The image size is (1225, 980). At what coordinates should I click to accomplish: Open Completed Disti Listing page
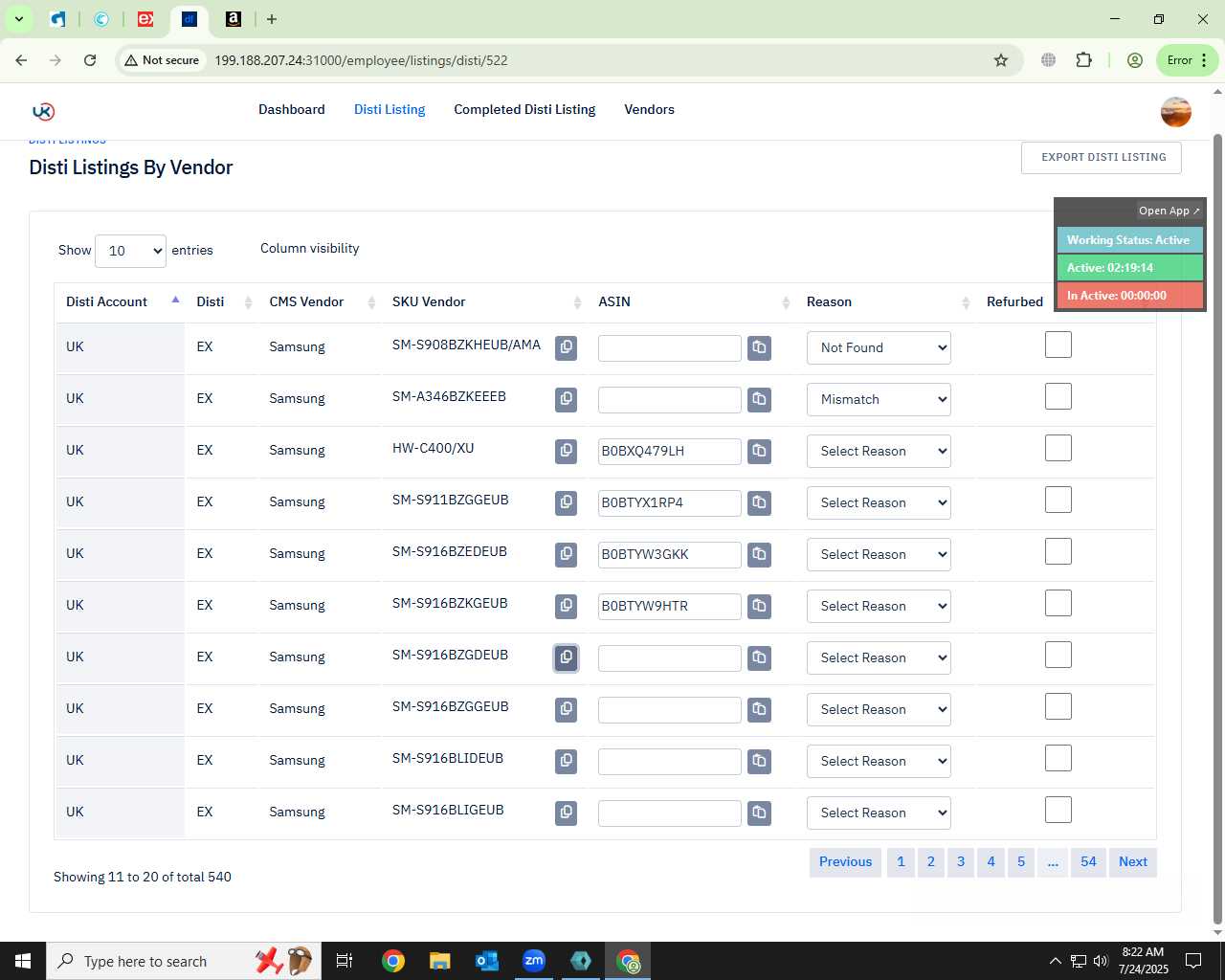[x=524, y=109]
